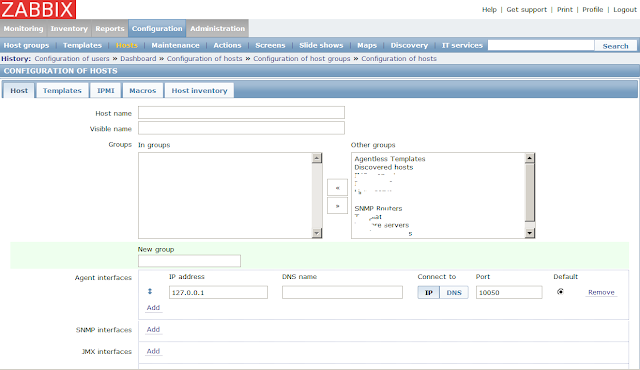Viewport: 640px width, 370px height.
Task: Go to Templates submenu item
Action: pos(82,45)
